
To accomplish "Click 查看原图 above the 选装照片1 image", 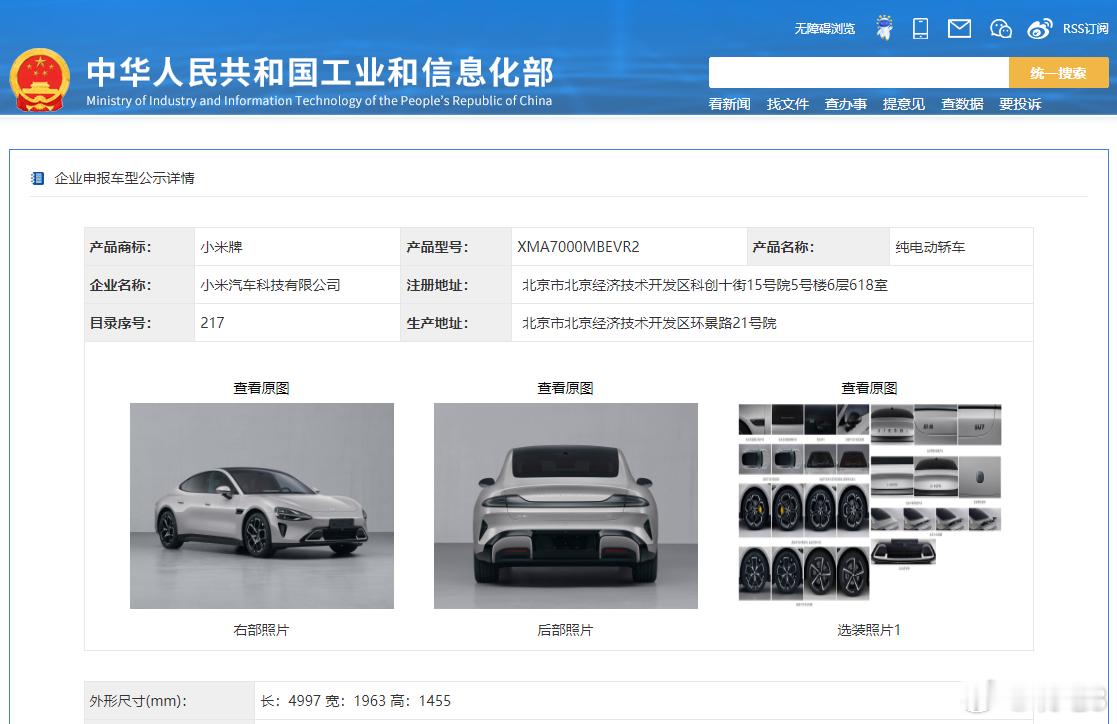I will [869, 388].
